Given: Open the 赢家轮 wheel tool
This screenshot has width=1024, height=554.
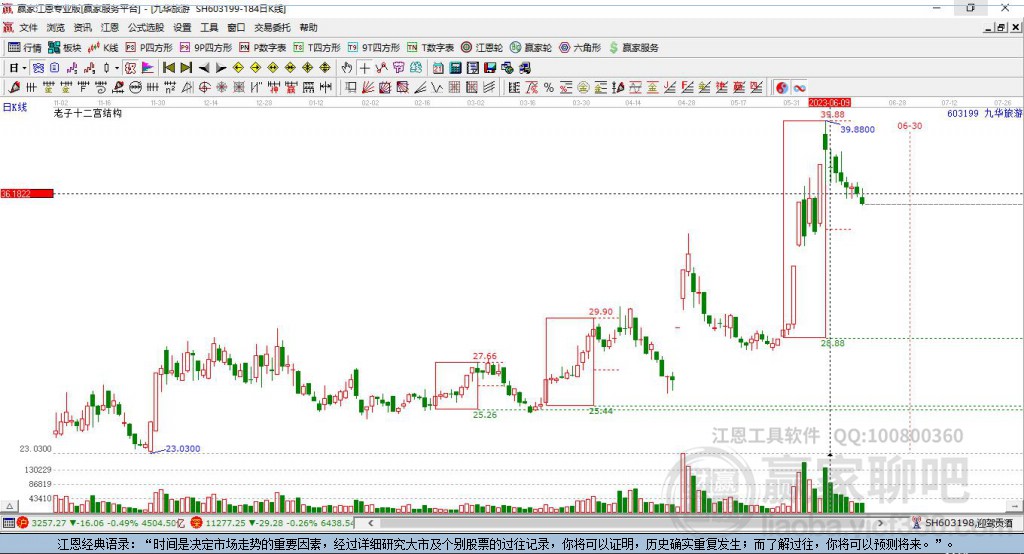Looking at the screenshot, I should 531,48.
